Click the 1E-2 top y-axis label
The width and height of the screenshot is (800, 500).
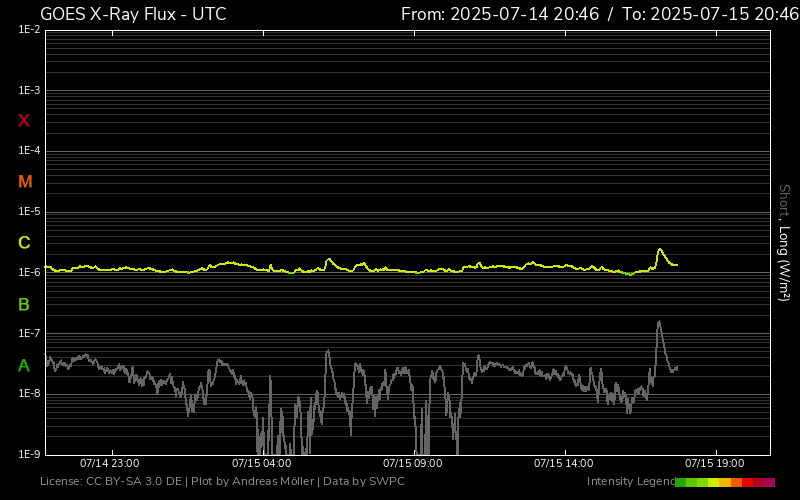tap(29, 30)
